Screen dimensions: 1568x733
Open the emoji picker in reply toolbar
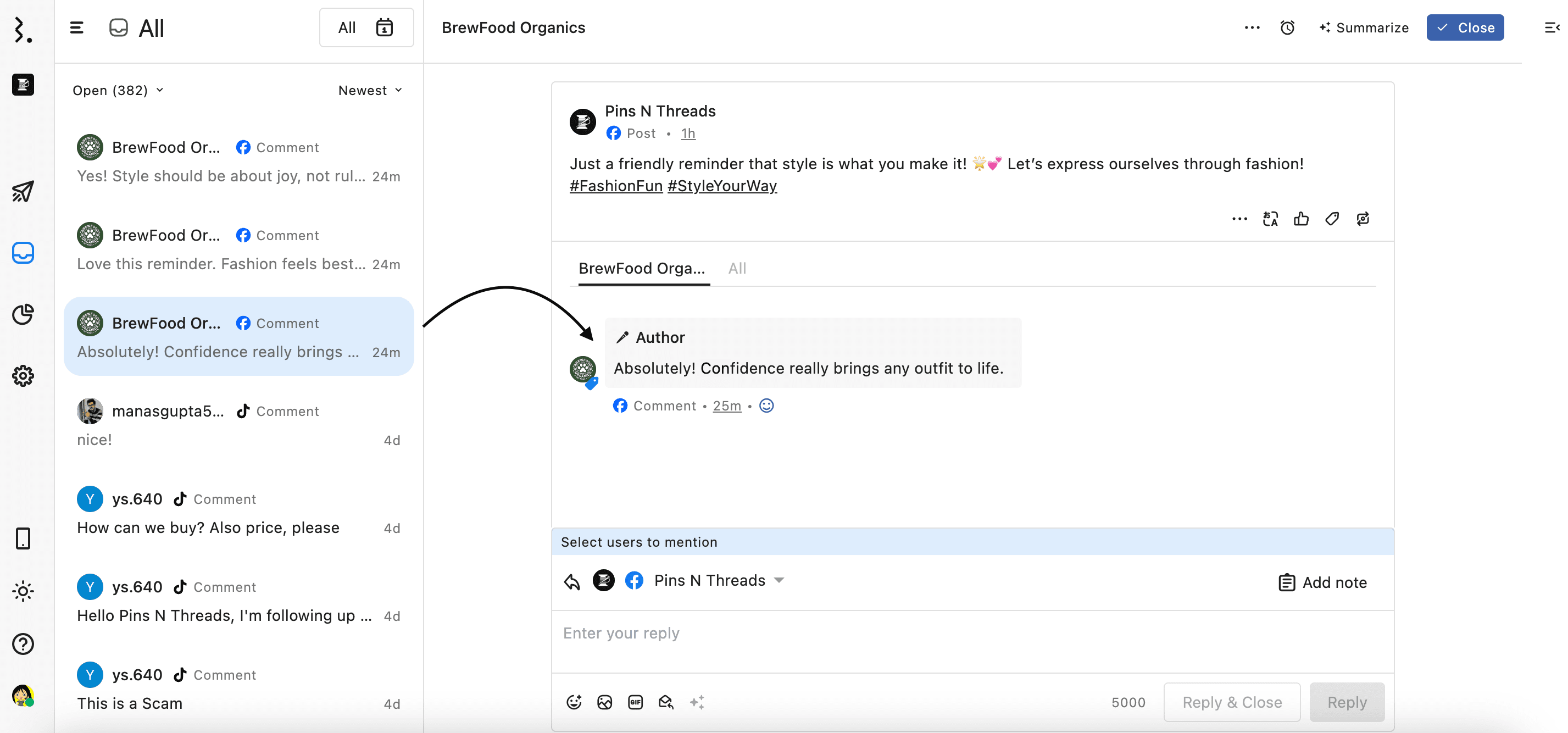click(x=574, y=702)
